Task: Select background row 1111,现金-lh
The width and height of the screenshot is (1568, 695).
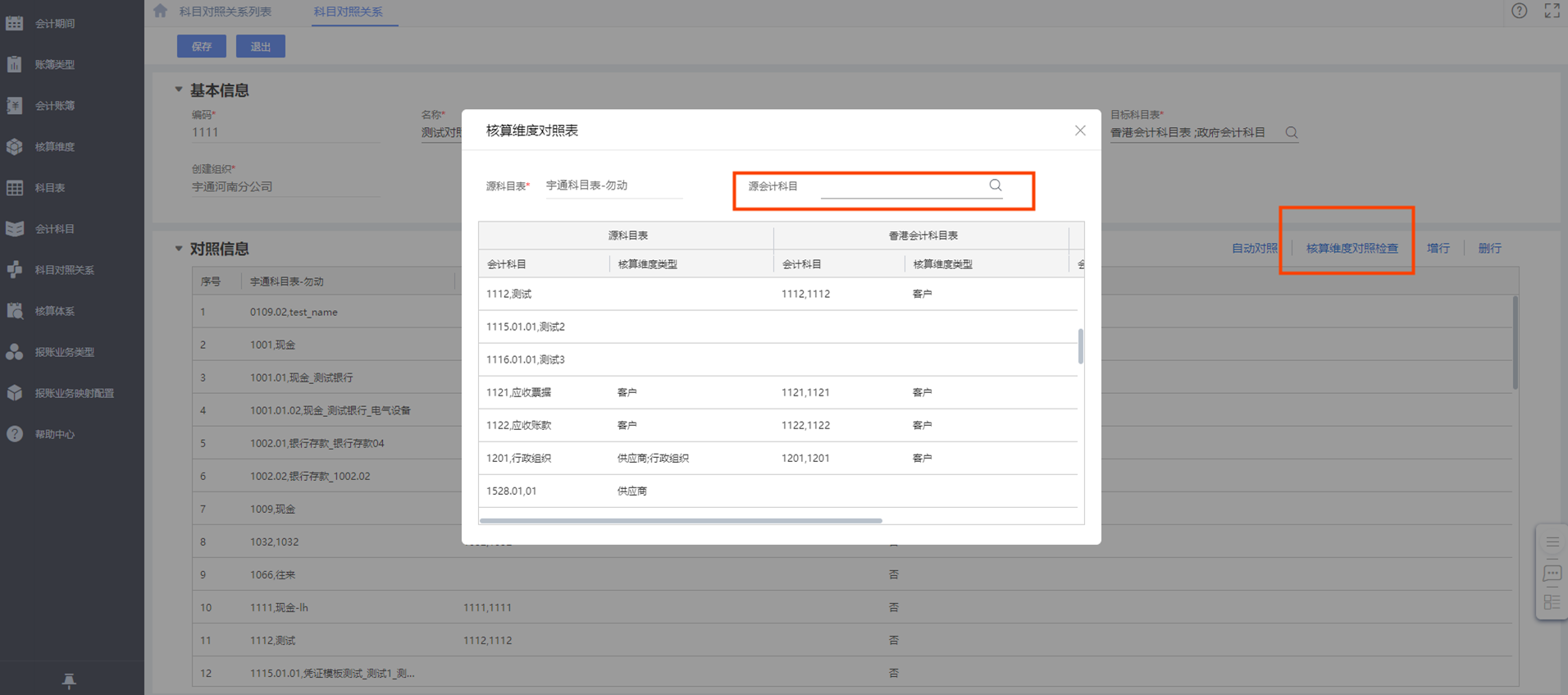Action: click(x=853, y=607)
